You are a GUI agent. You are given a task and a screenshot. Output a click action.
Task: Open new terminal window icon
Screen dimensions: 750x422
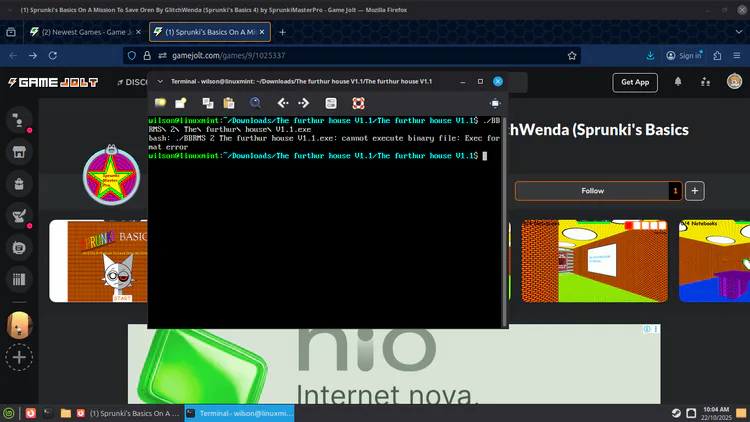pyautogui.click(x=181, y=103)
